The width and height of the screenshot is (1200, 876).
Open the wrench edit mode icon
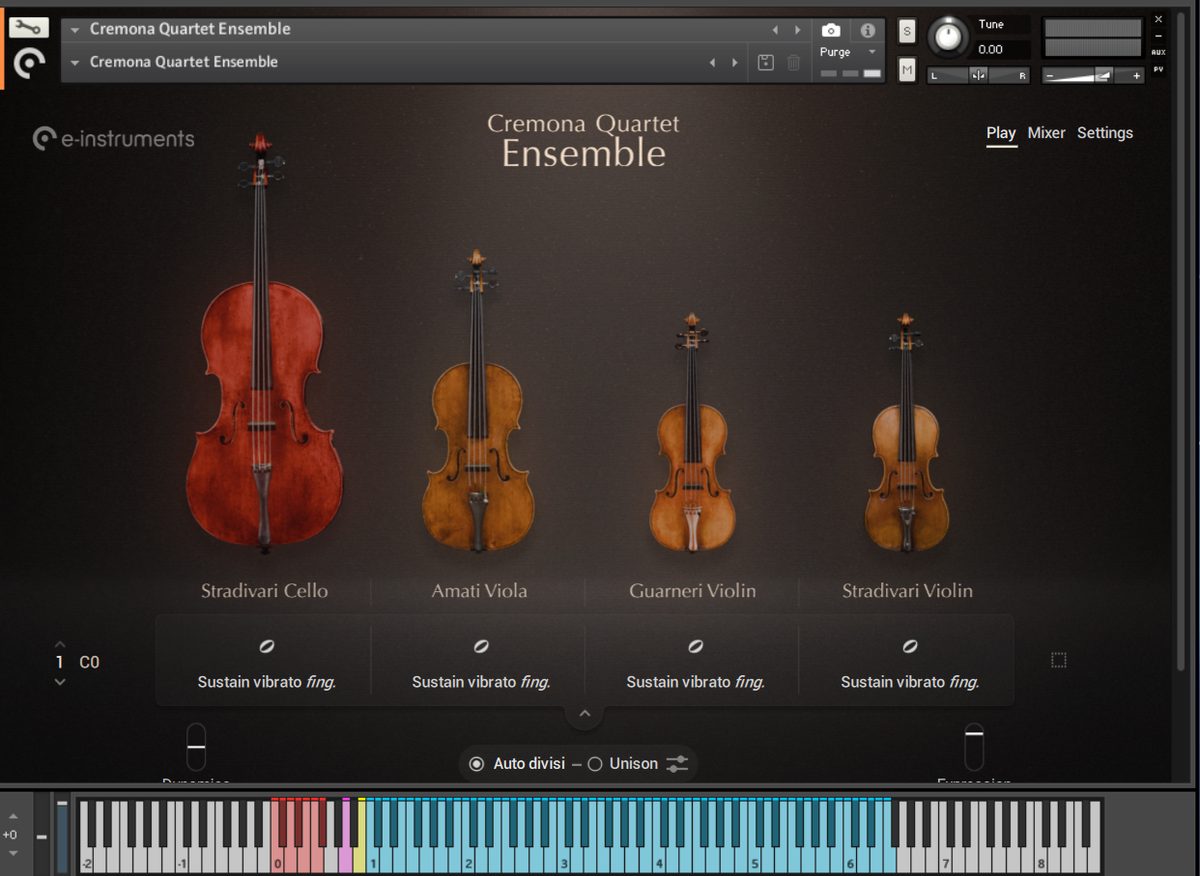(x=29, y=28)
